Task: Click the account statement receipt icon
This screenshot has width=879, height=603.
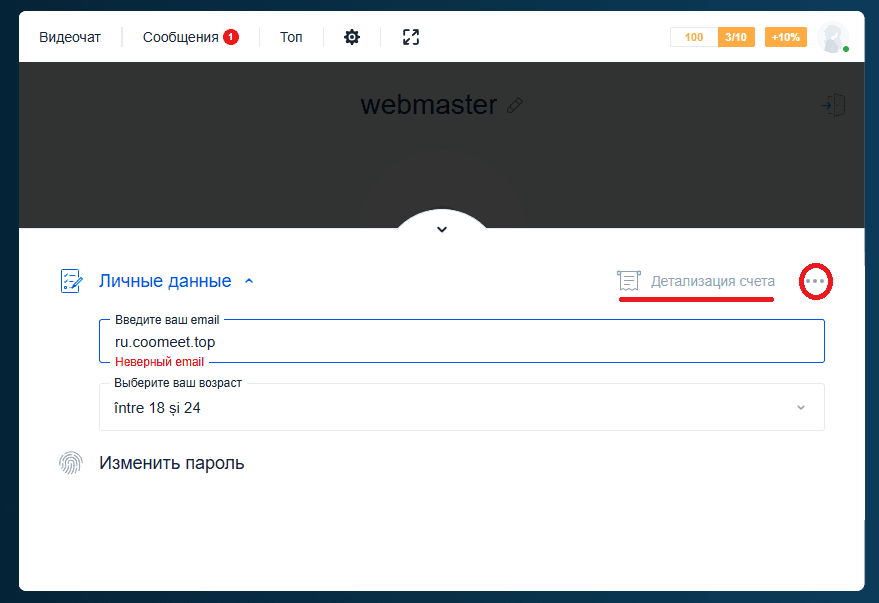Action: pyautogui.click(x=628, y=282)
